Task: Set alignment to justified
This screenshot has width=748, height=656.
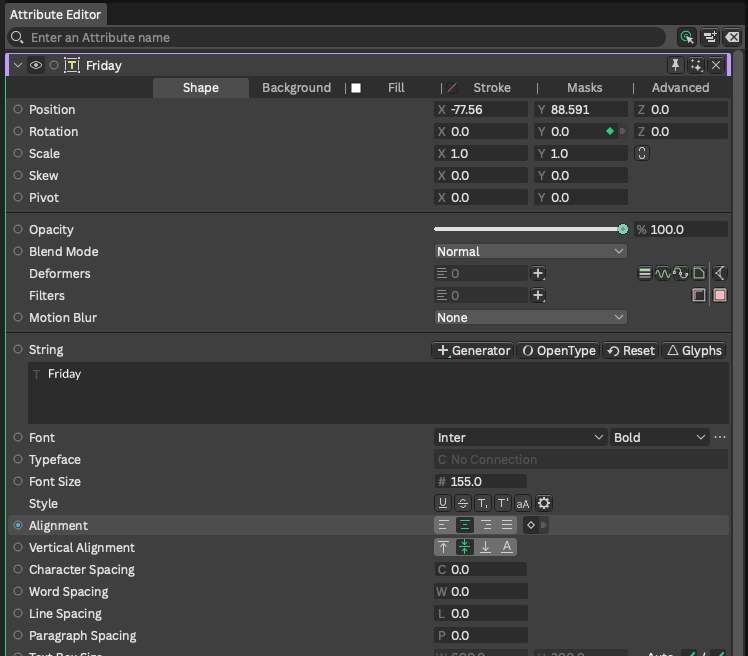Action: coord(507,525)
